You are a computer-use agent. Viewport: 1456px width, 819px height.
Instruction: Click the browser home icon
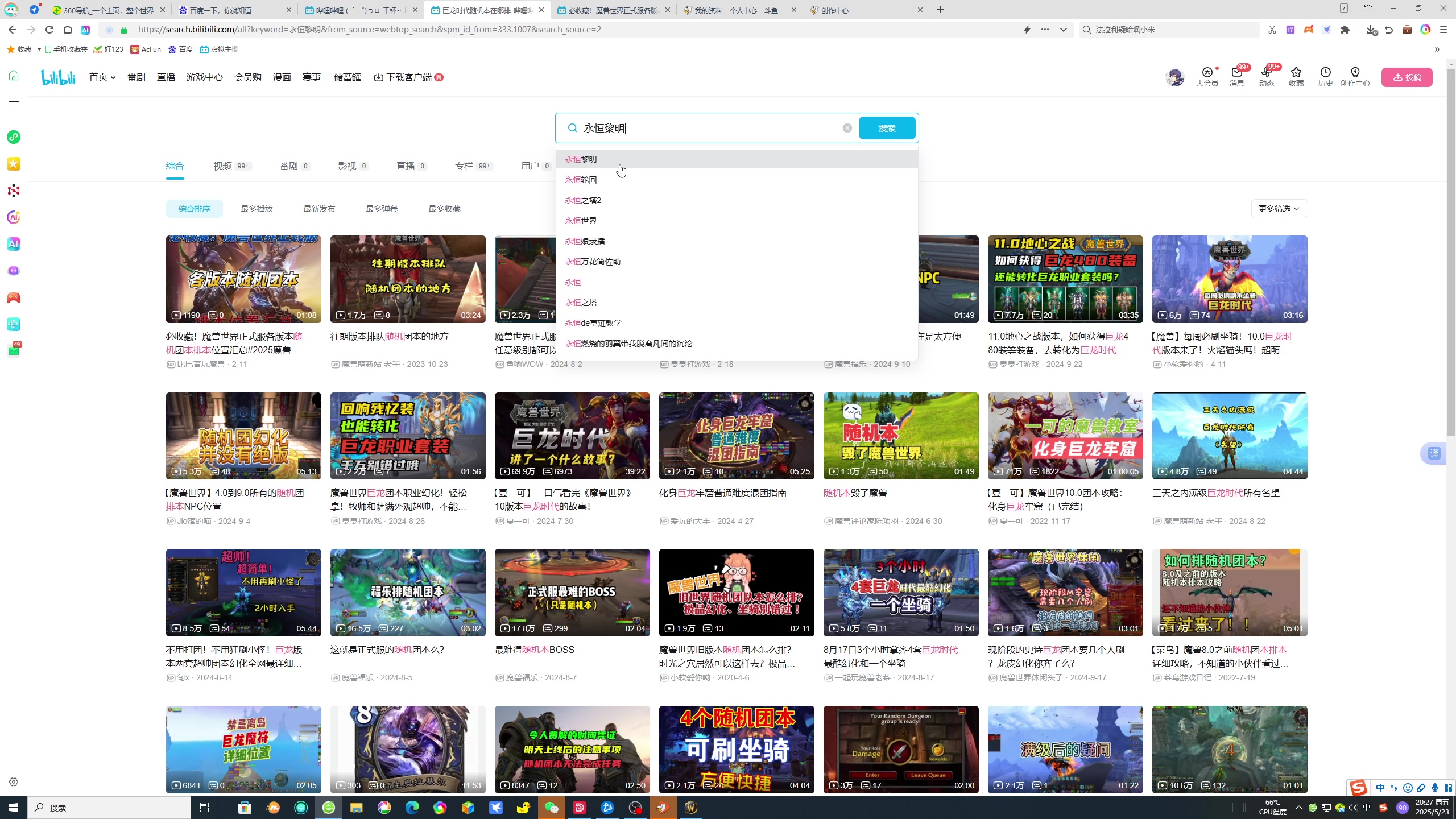click(68, 30)
